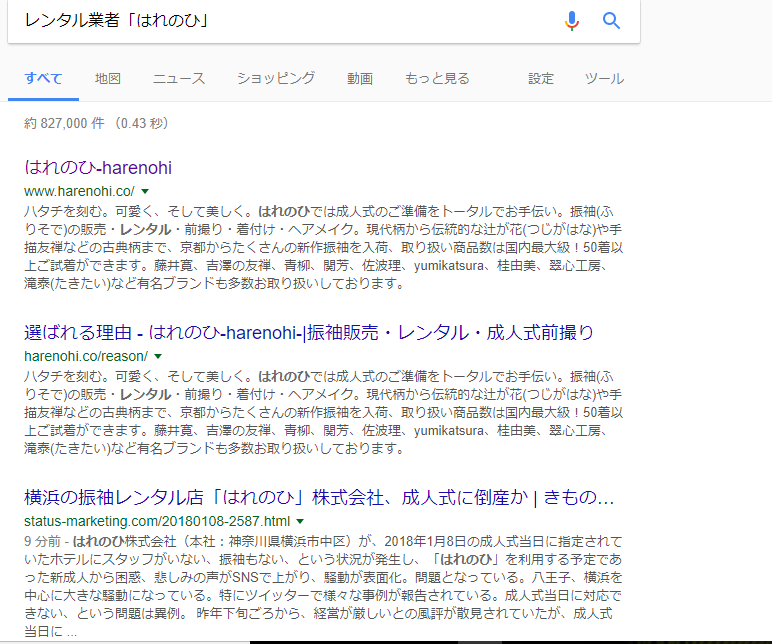The height and width of the screenshot is (644, 772).
Task: Open the 選ばれる理由 - はれのひ result link
Action: pyautogui.click(x=309, y=333)
